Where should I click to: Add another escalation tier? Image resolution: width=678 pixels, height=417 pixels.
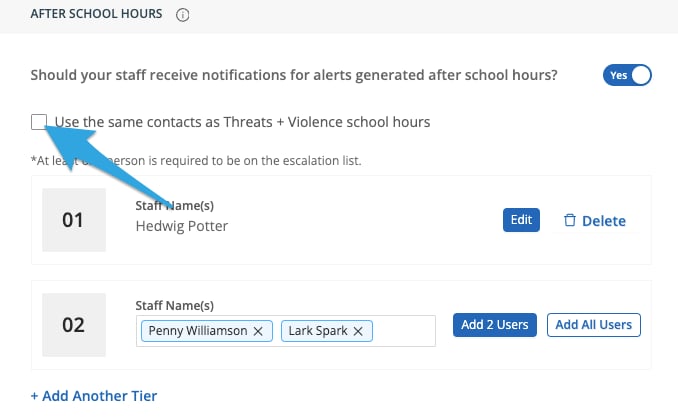click(x=94, y=396)
